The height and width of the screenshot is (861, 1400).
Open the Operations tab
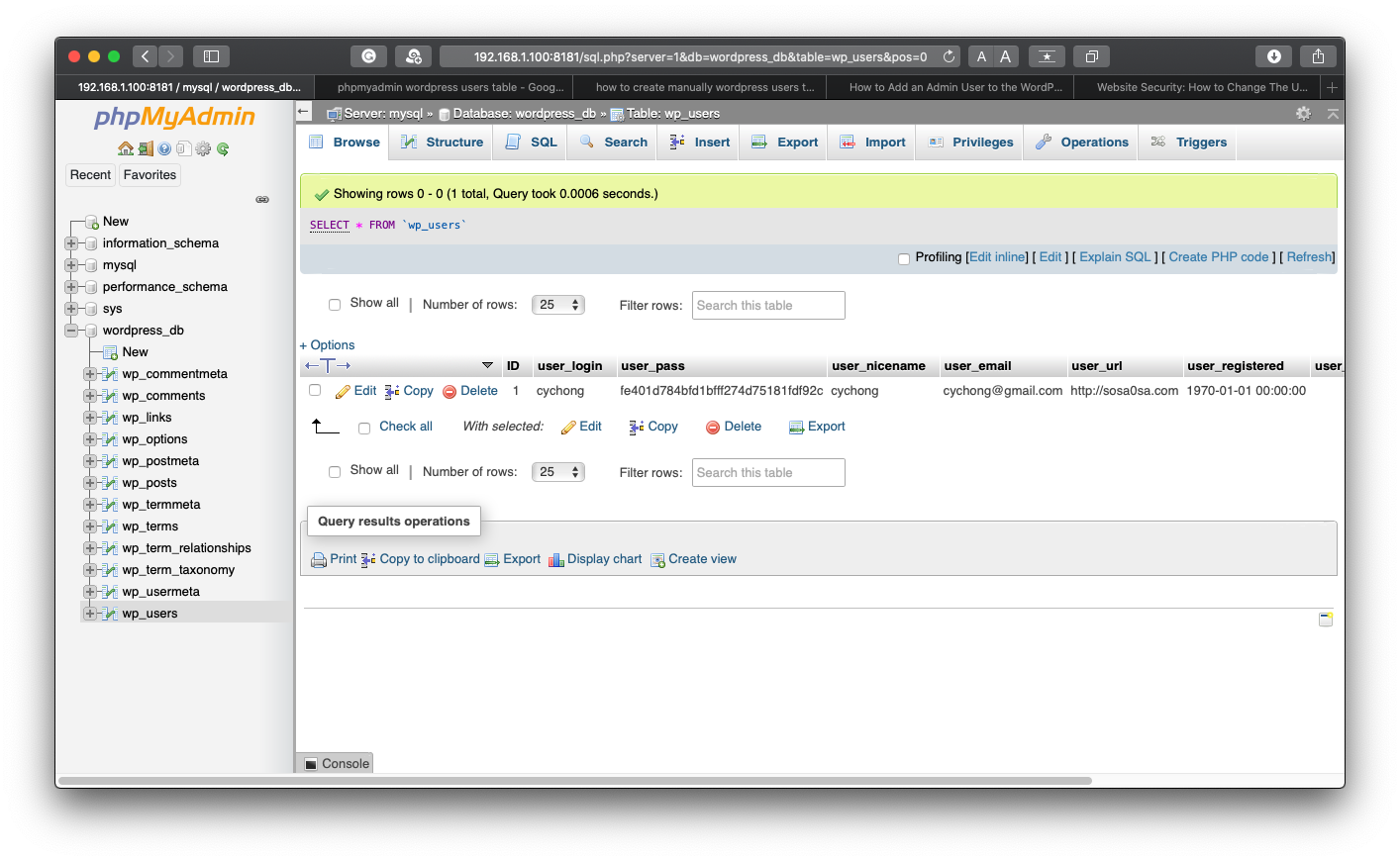[1082, 143]
